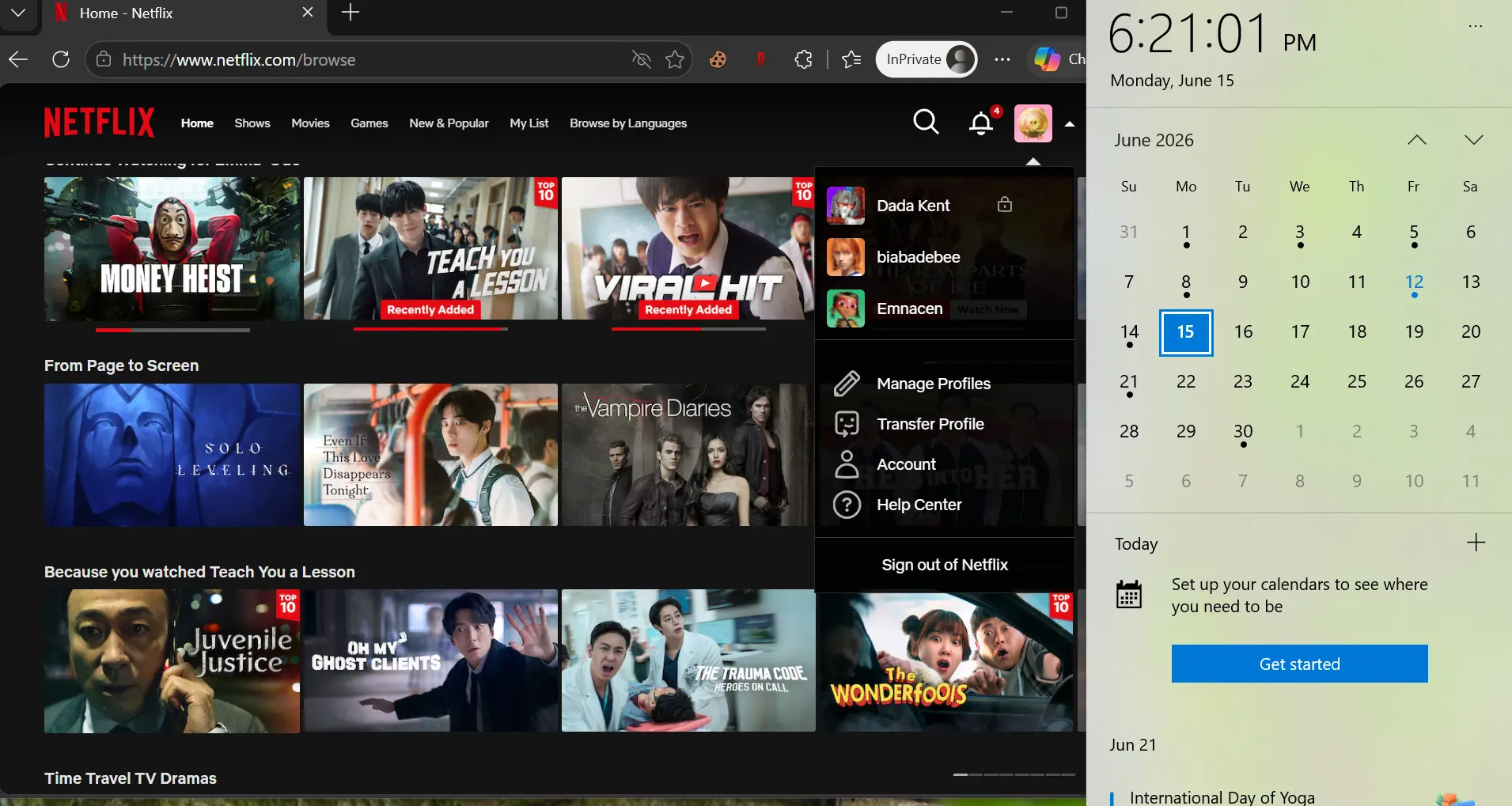This screenshot has height=806, width=1512.
Task: Click the Manage Profiles pencil icon
Action: coord(847,384)
